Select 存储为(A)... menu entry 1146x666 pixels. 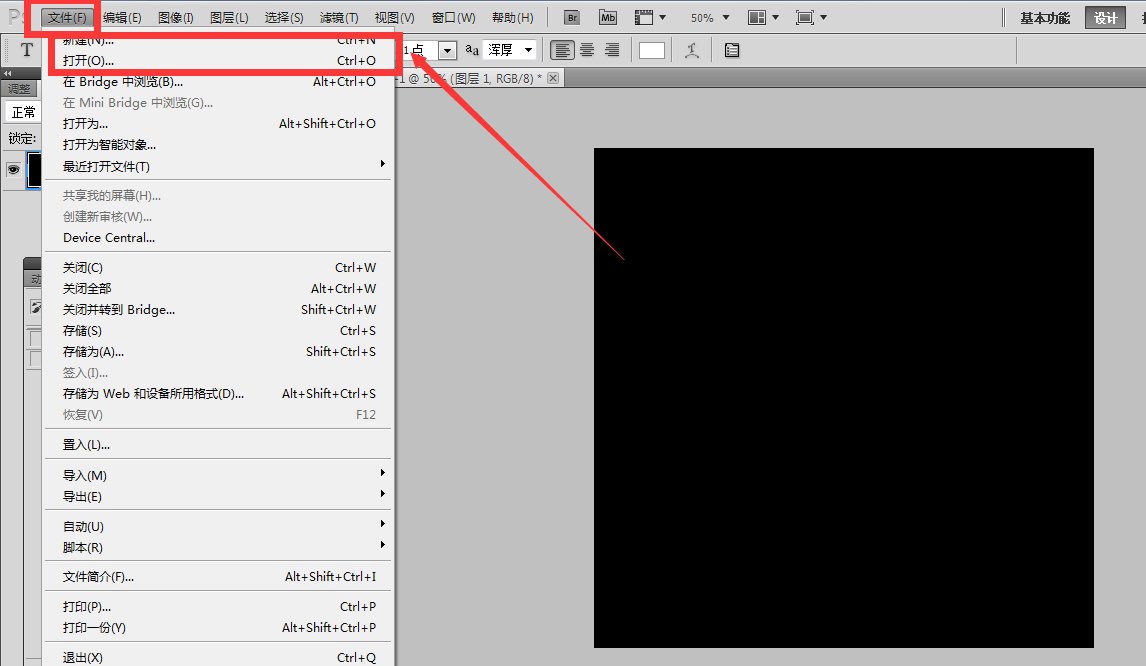click(93, 352)
